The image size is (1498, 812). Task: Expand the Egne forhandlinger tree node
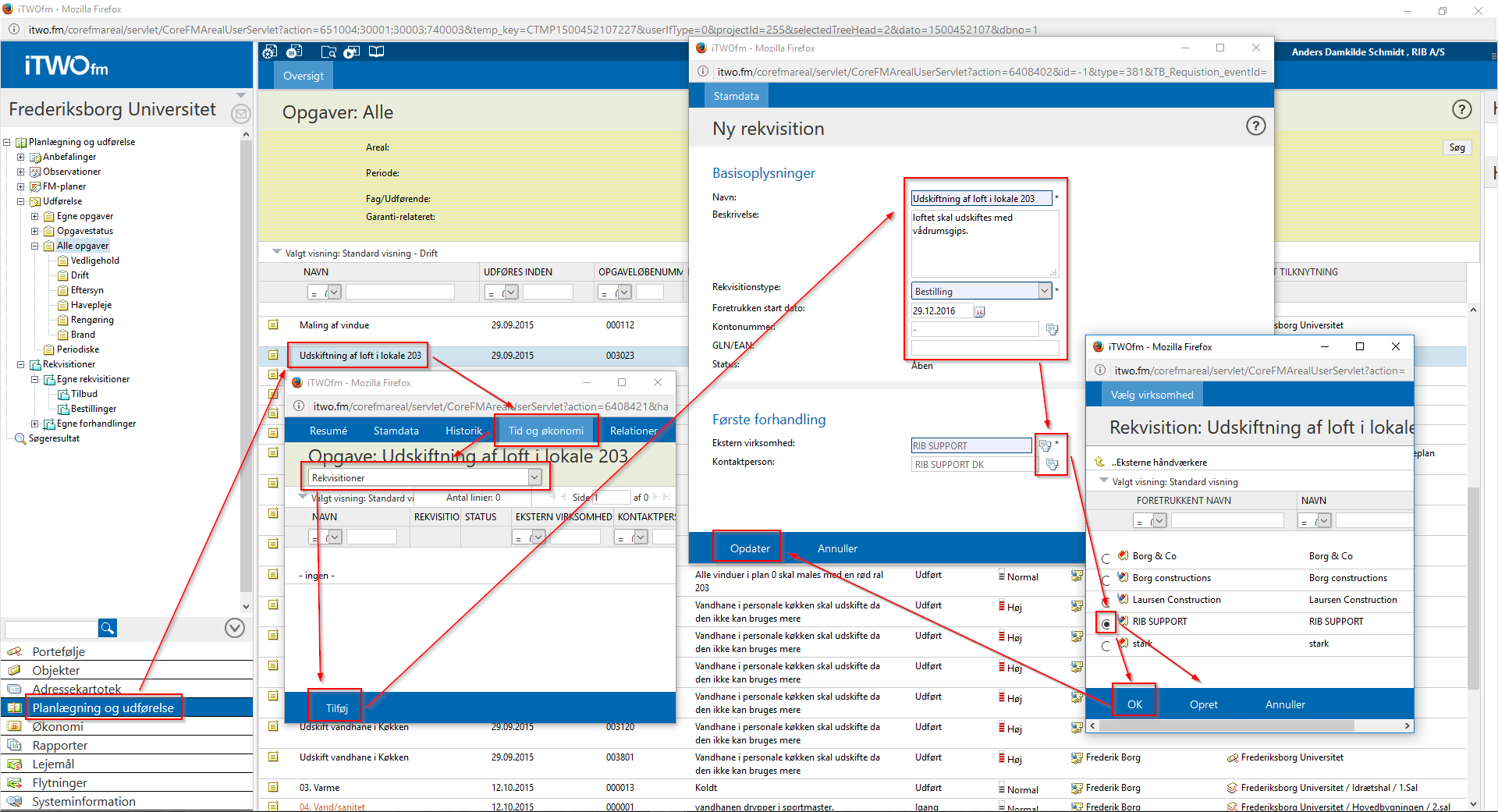(x=35, y=424)
